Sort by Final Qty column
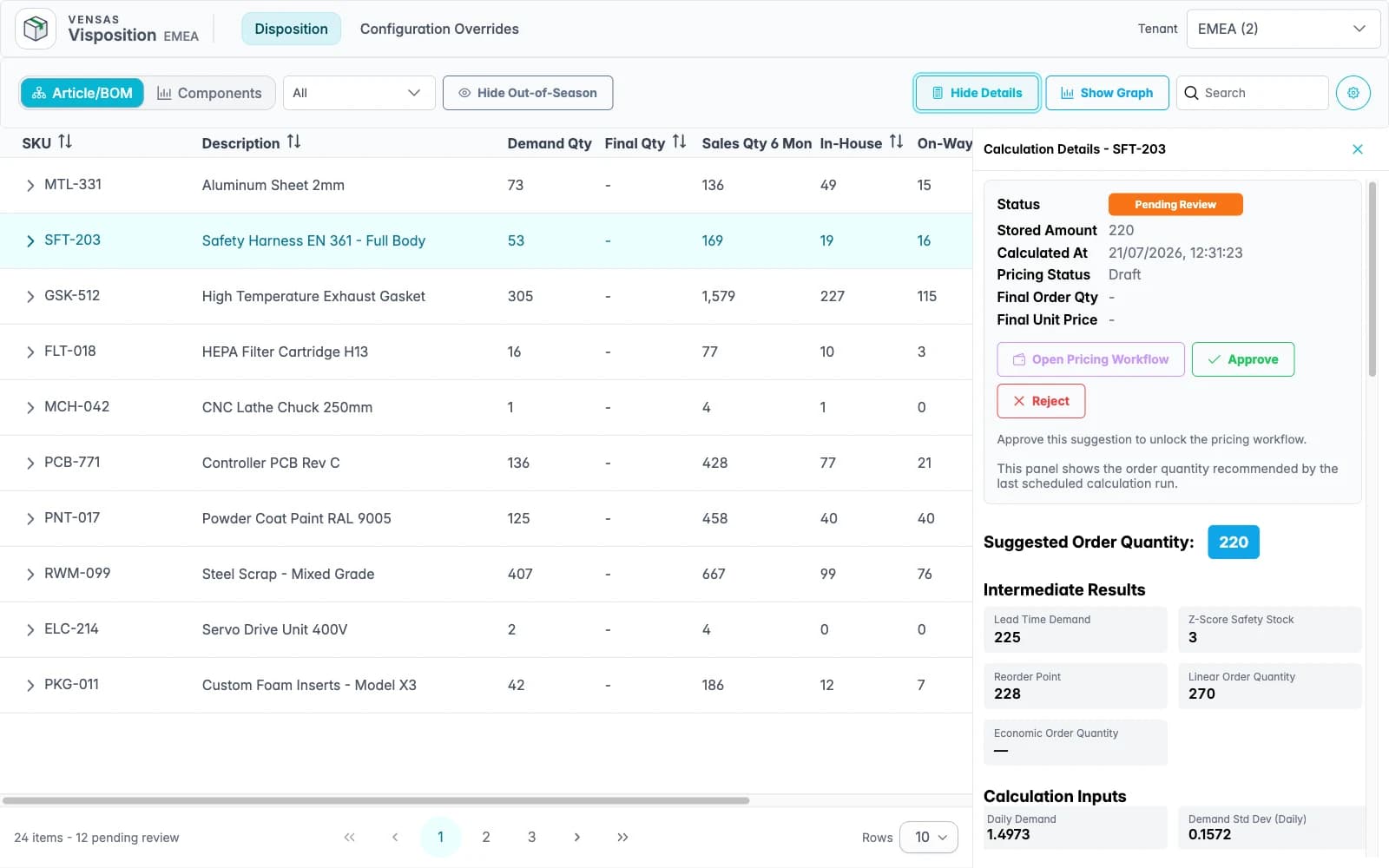 point(679,141)
